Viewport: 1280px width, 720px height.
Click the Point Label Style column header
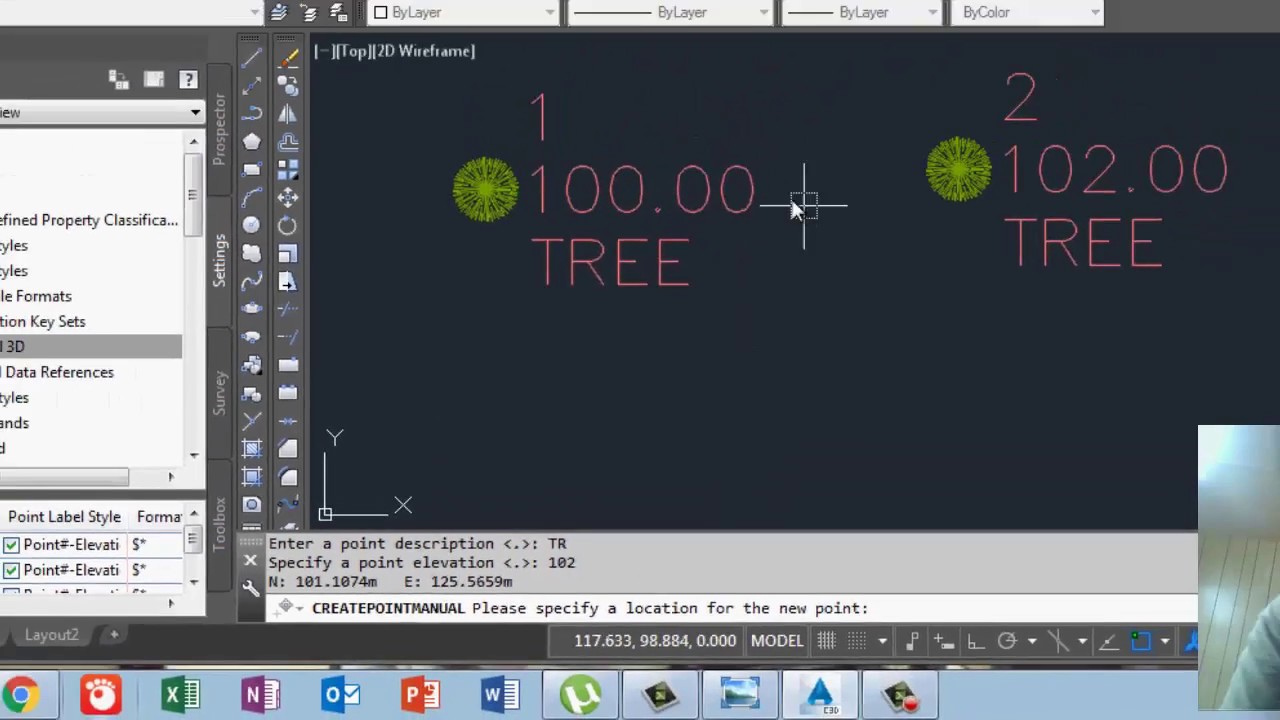(x=64, y=517)
